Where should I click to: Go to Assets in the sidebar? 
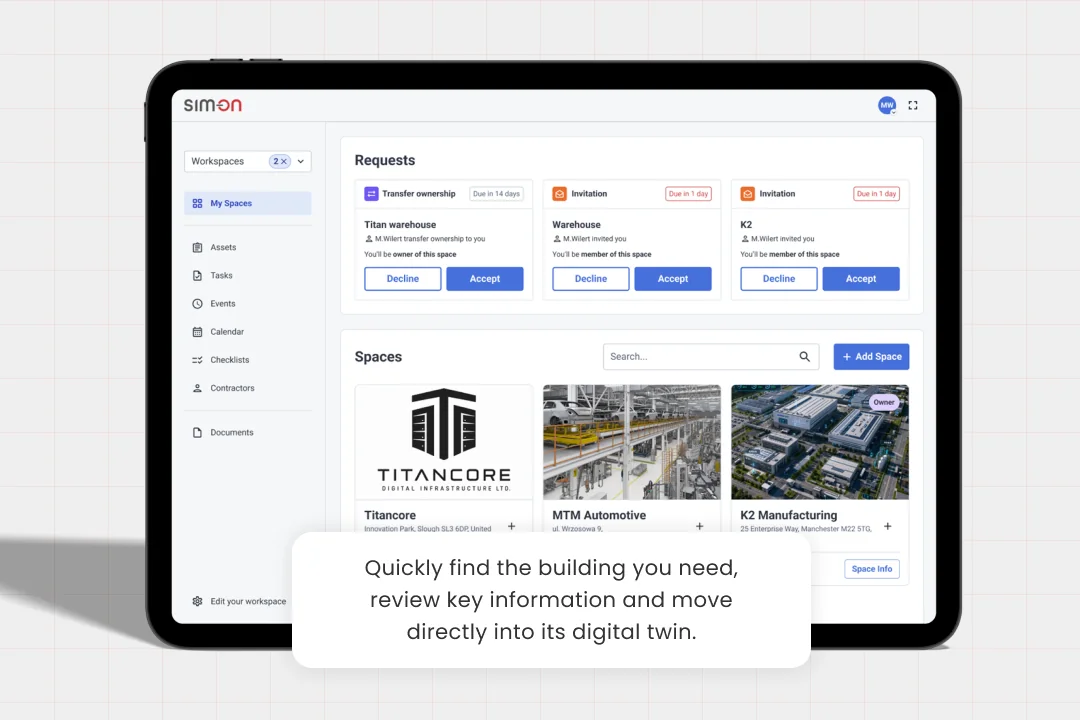223,247
